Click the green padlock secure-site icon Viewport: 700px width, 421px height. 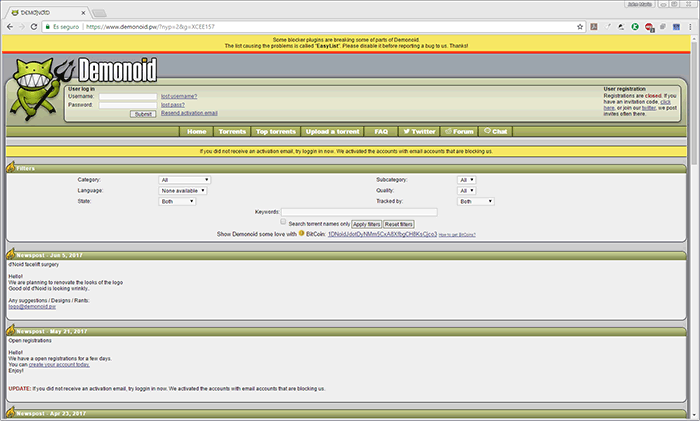pos(48,27)
